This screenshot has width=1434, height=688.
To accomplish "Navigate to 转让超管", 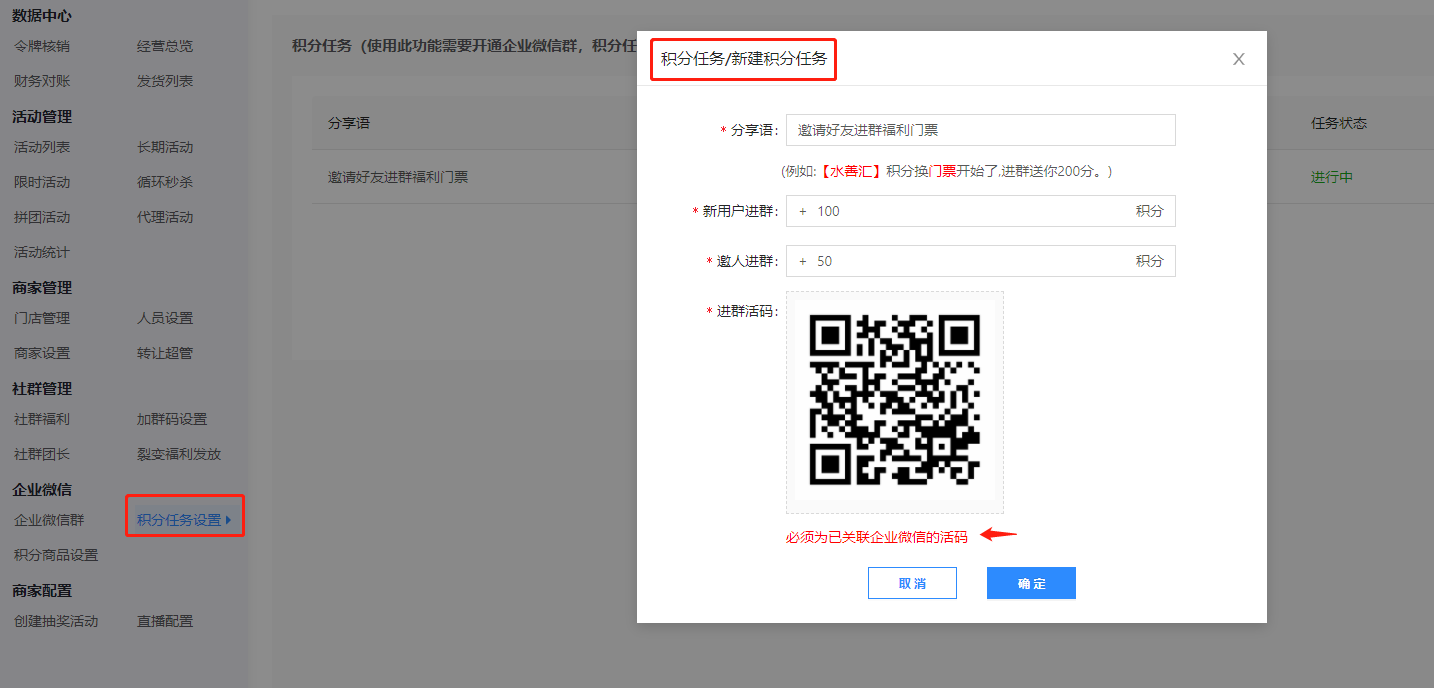I will click(165, 353).
